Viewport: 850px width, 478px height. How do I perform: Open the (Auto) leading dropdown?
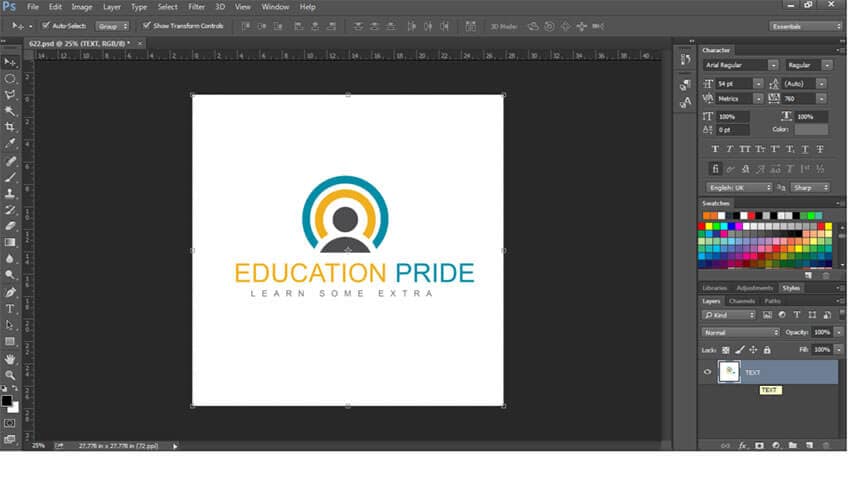click(821, 84)
